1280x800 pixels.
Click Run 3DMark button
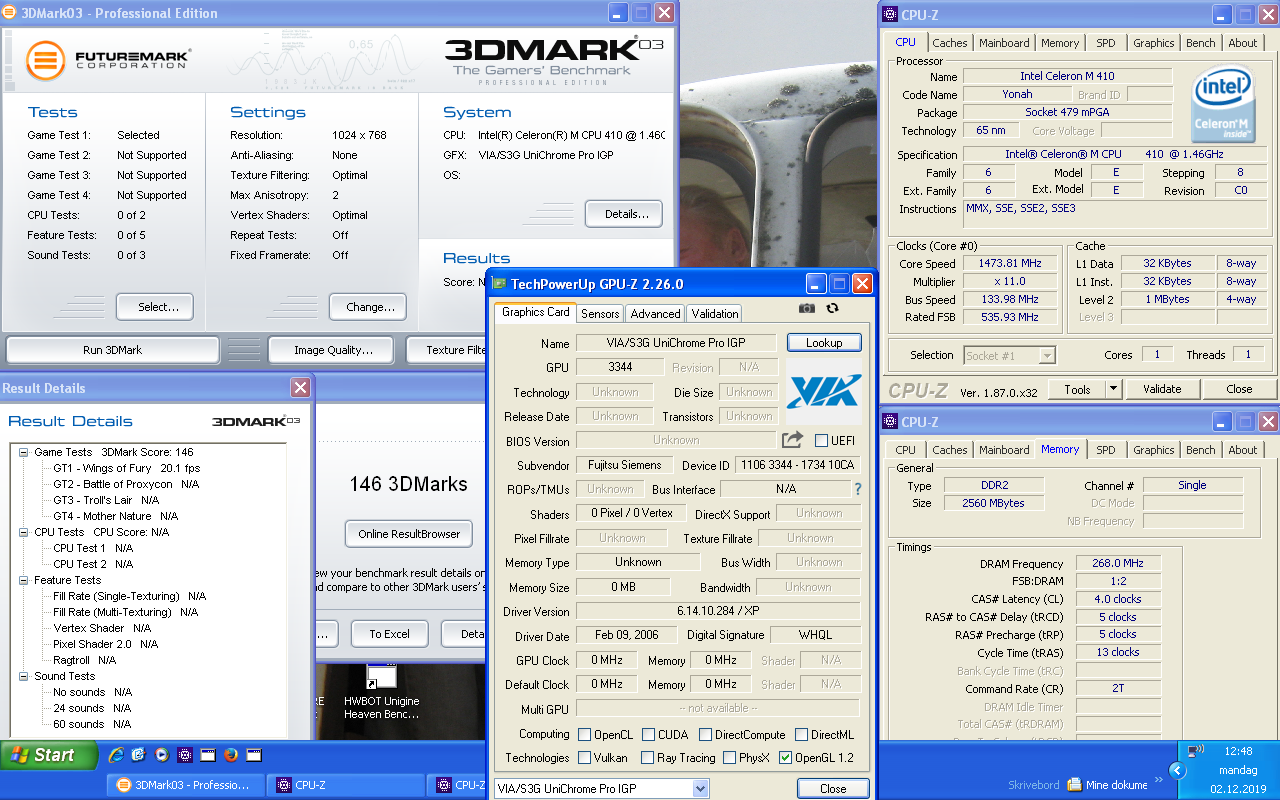[112, 350]
